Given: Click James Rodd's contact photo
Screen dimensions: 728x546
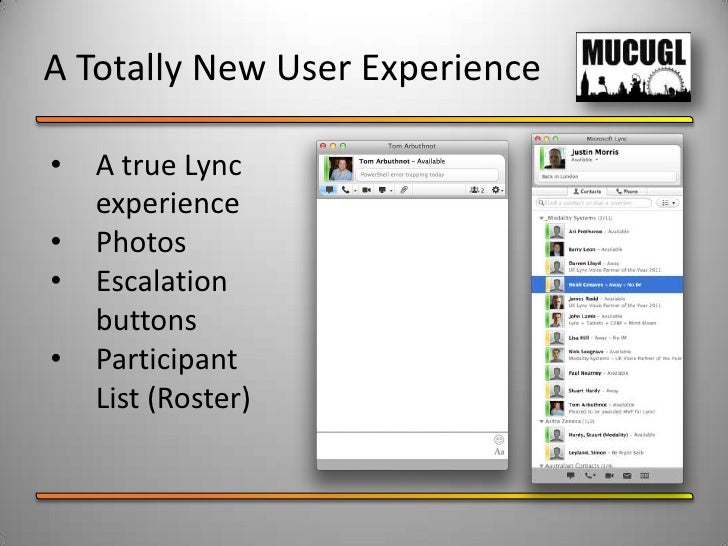Looking at the screenshot, I should 556,302.
